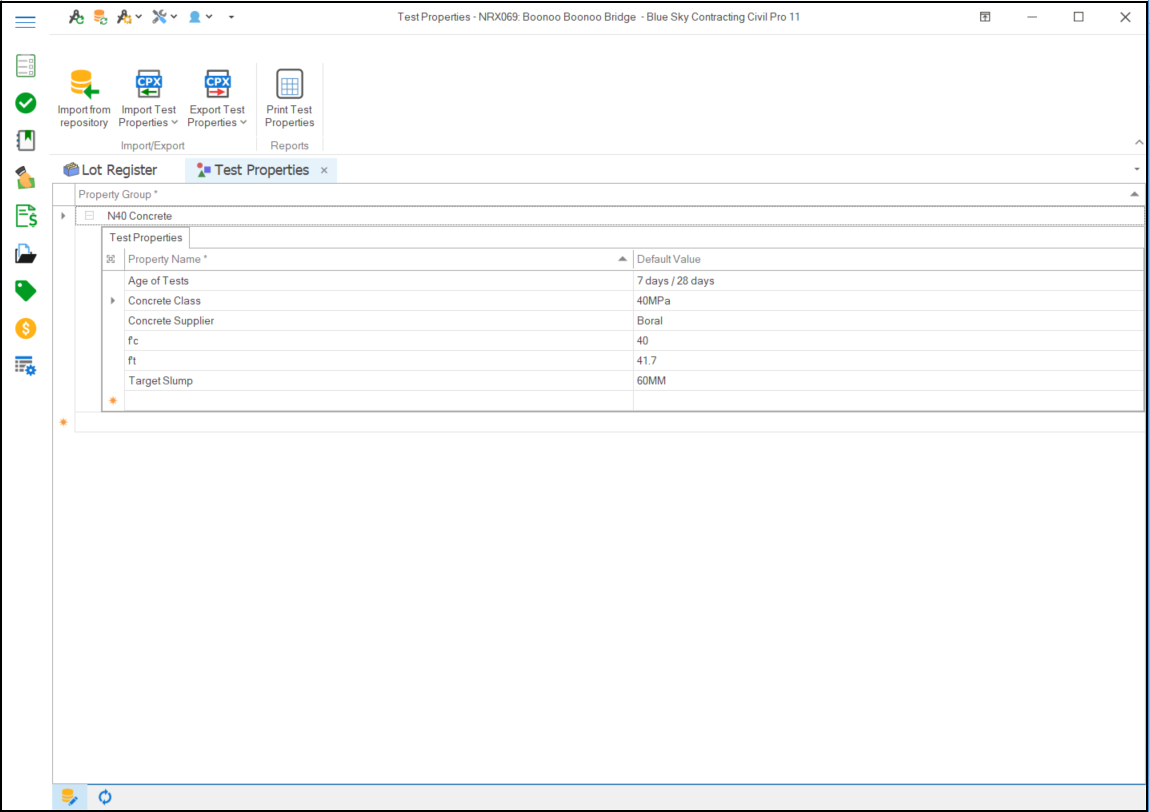Open the notebook with bookmark sidebar icon
The width and height of the screenshot is (1150, 812).
tap(26, 140)
